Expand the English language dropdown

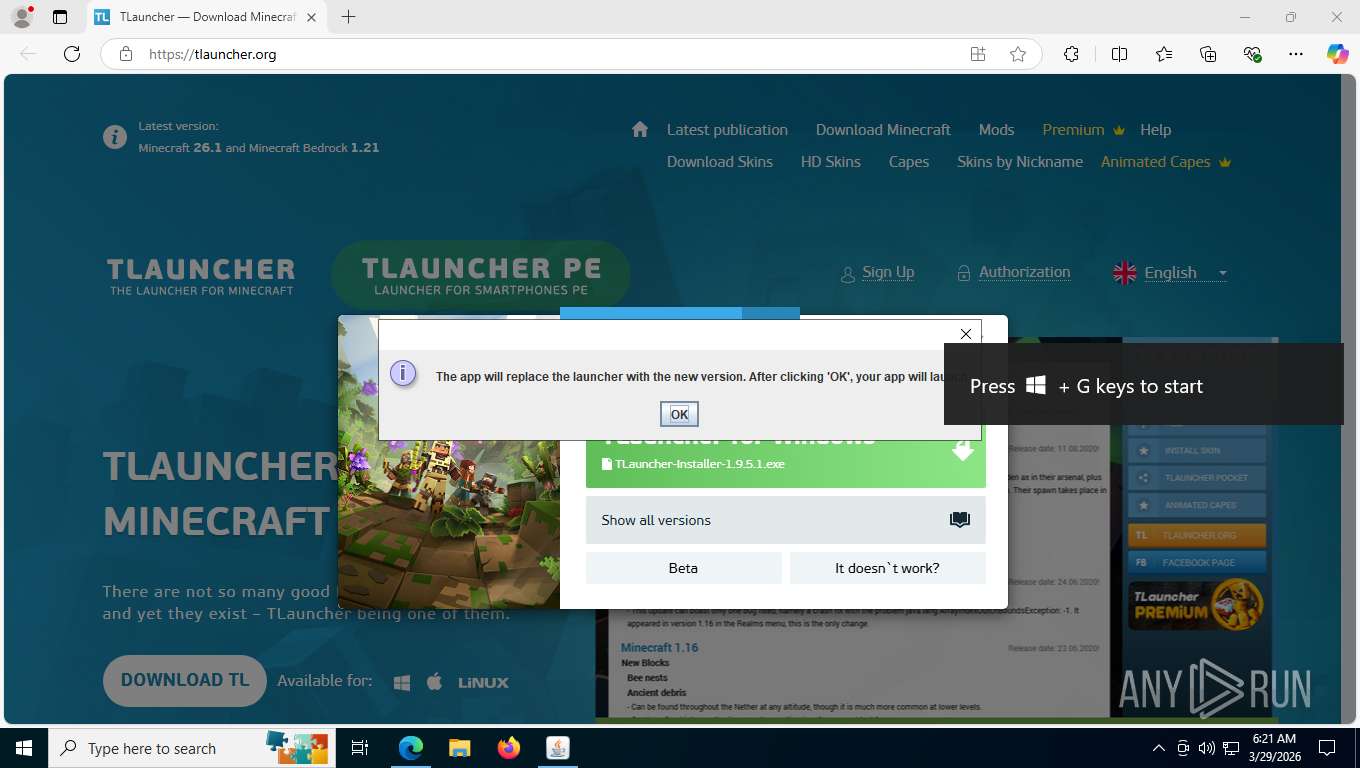pyautogui.click(x=1170, y=273)
